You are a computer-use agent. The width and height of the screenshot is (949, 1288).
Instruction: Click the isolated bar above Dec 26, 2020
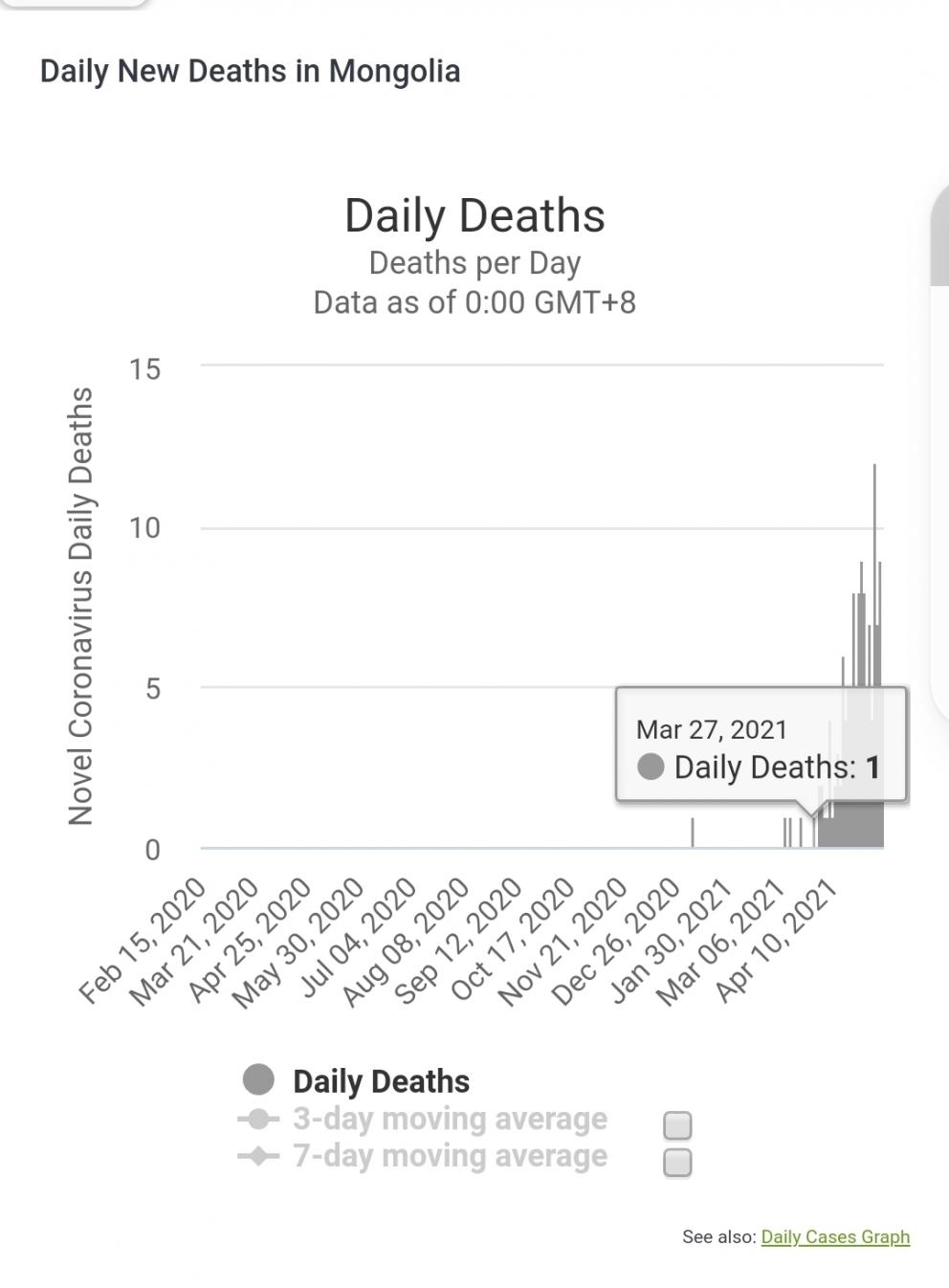tap(693, 833)
